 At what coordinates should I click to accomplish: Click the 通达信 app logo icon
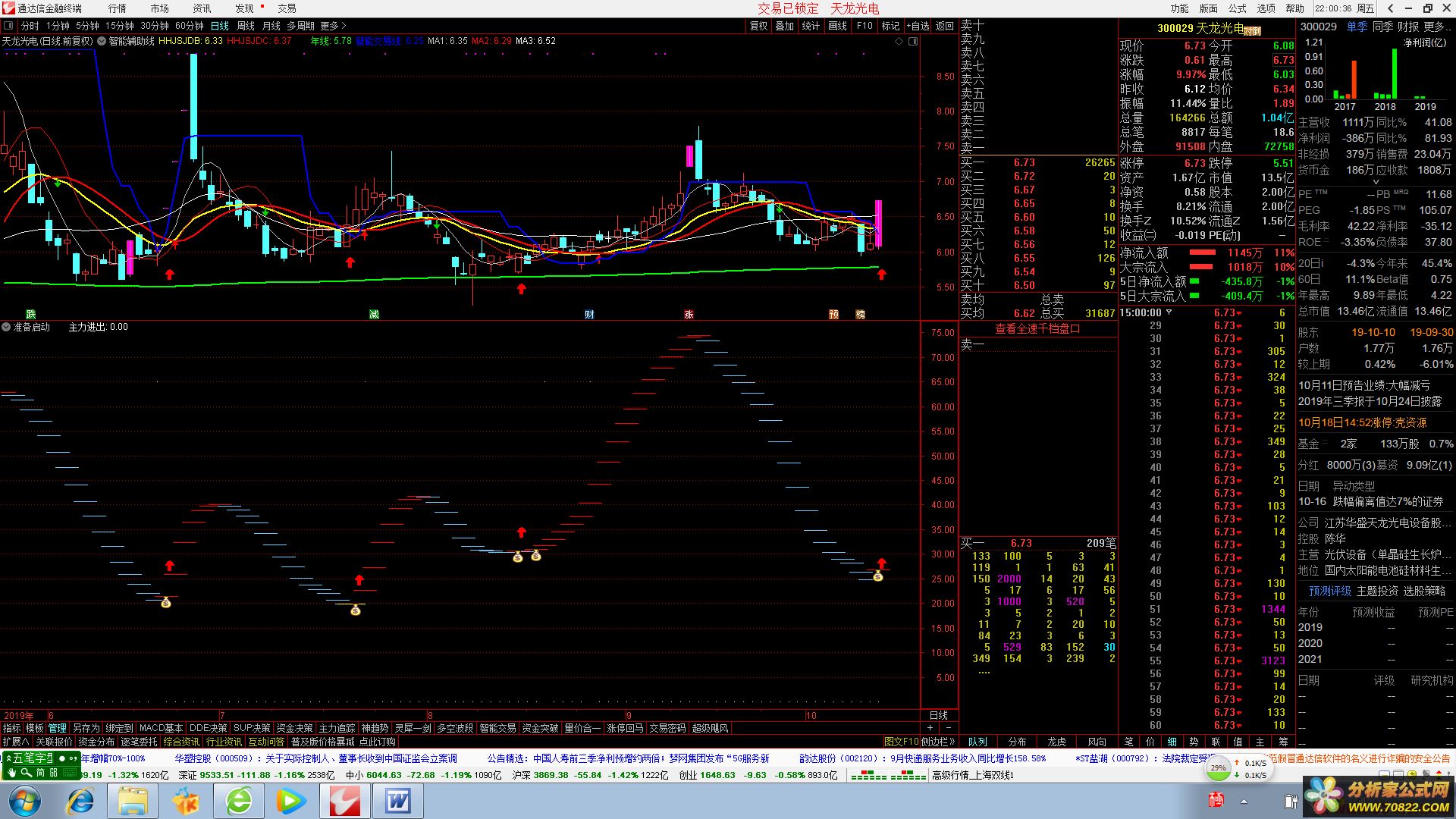click(x=8, y=8)
